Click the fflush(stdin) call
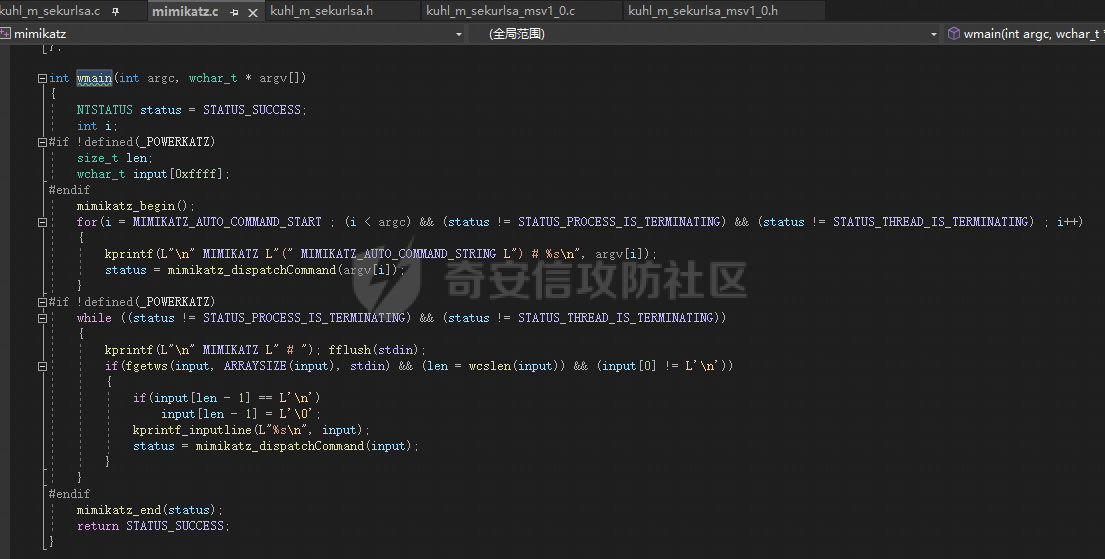 (x=374, y=350)
